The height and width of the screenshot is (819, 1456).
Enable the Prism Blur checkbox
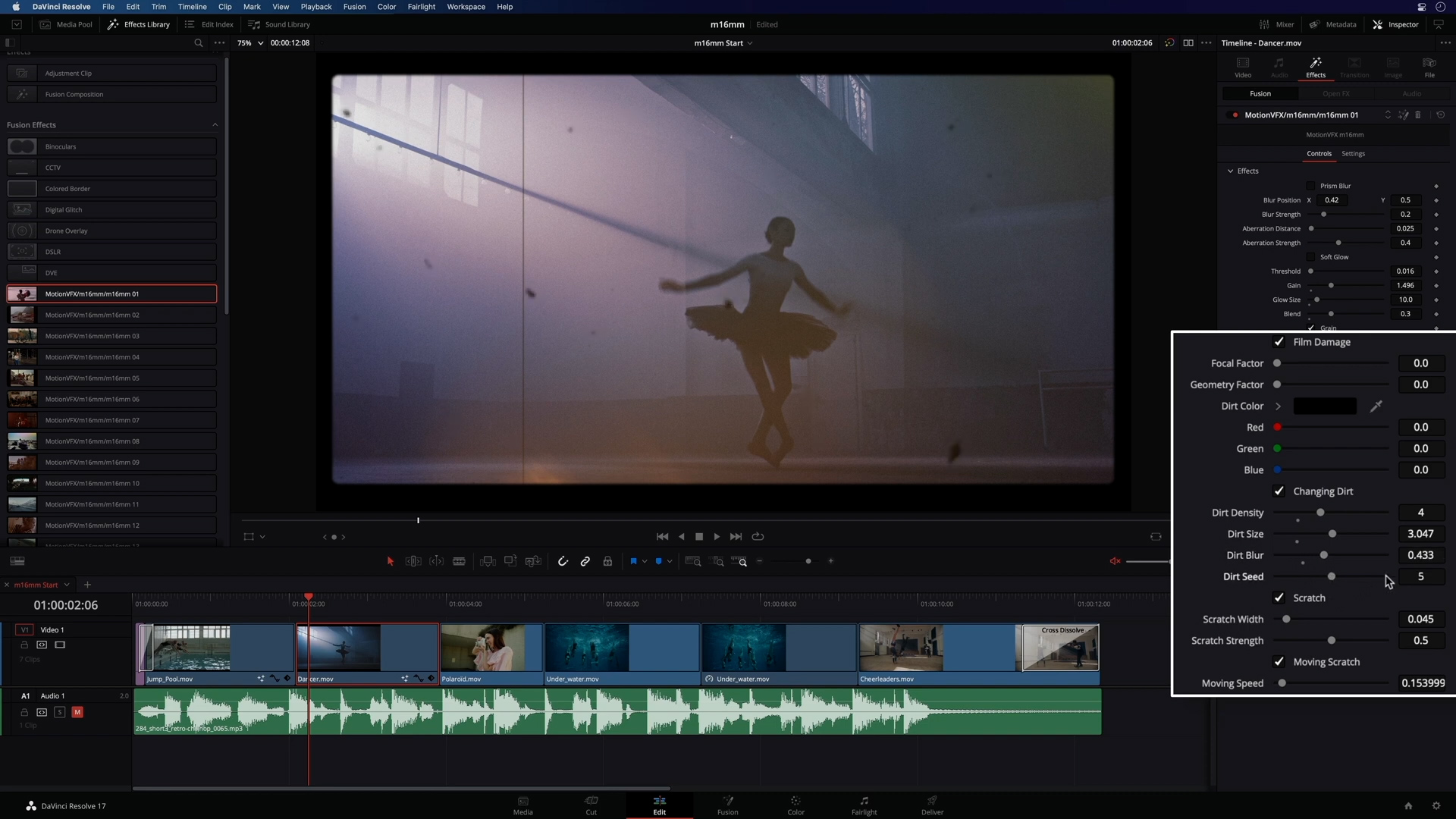[x=1310, y=186]
